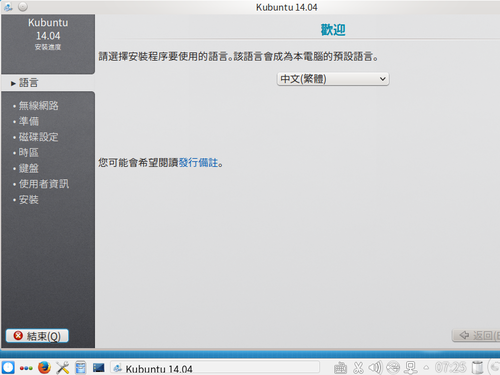This screenshot has height=375, width=500.
Task: Open the activities three-dots icon
Action: [x=26, y=368]
